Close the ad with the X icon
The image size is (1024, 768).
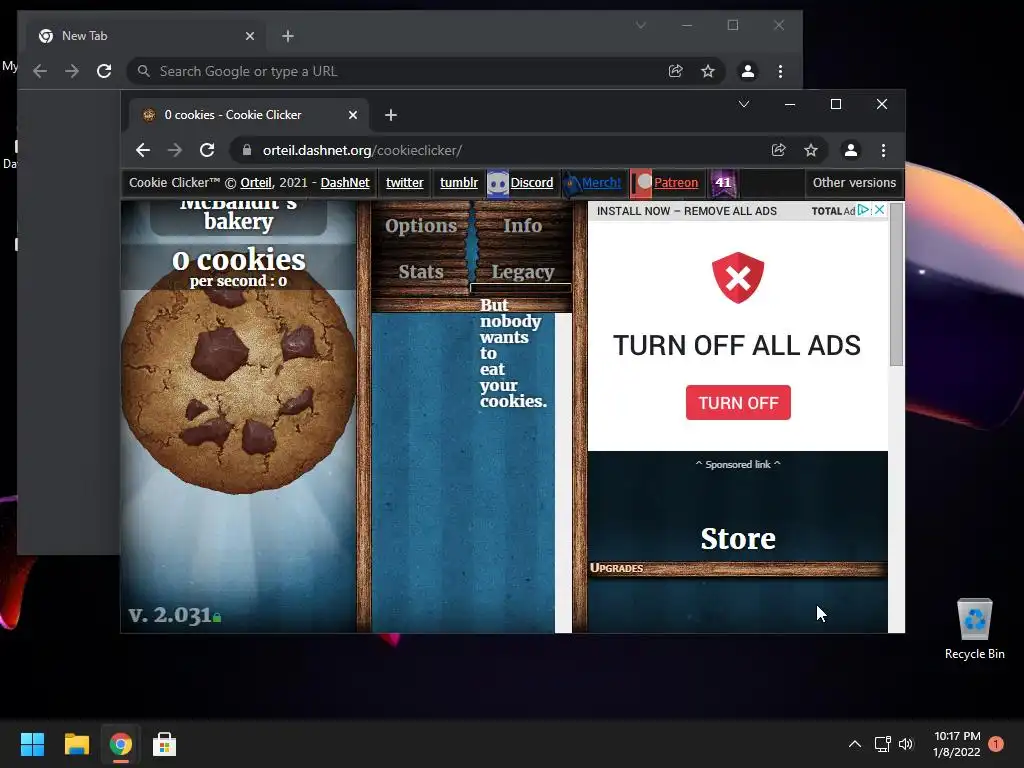pyautogui.click(x=880, y=210)
